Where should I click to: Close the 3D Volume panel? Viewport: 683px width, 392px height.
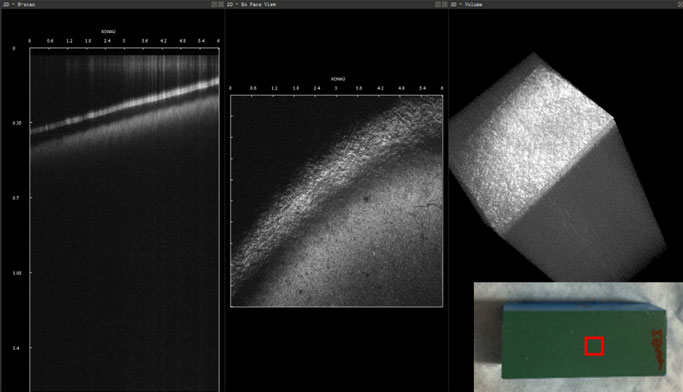pos(681,4)
